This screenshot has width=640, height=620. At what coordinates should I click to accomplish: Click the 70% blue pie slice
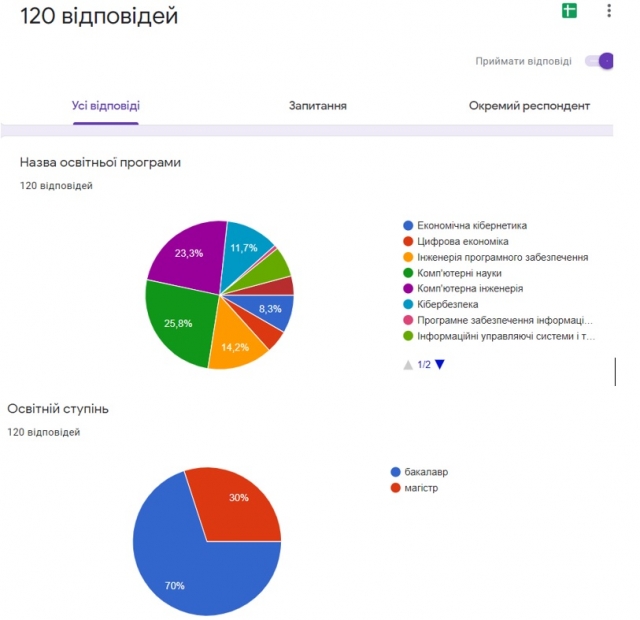[x=184, y=571]
